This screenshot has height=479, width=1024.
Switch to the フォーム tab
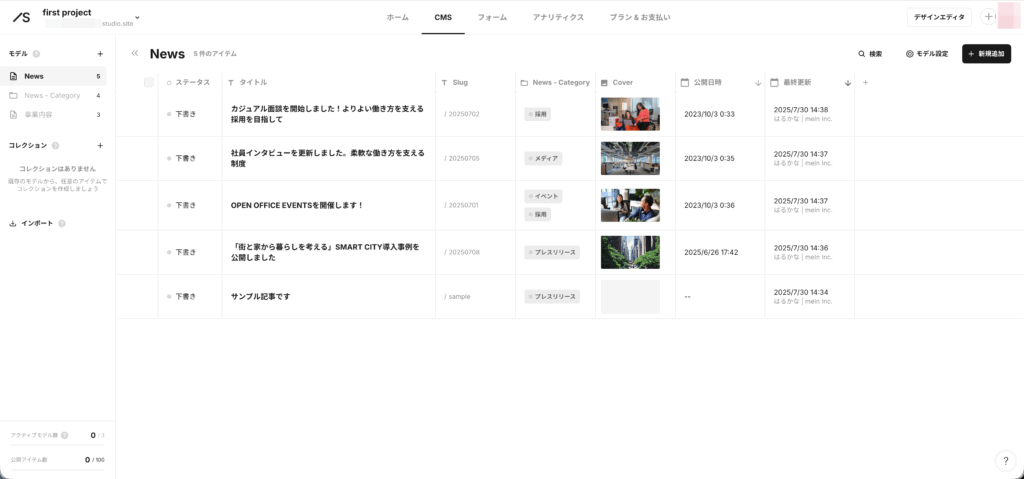tap(491, 18)
